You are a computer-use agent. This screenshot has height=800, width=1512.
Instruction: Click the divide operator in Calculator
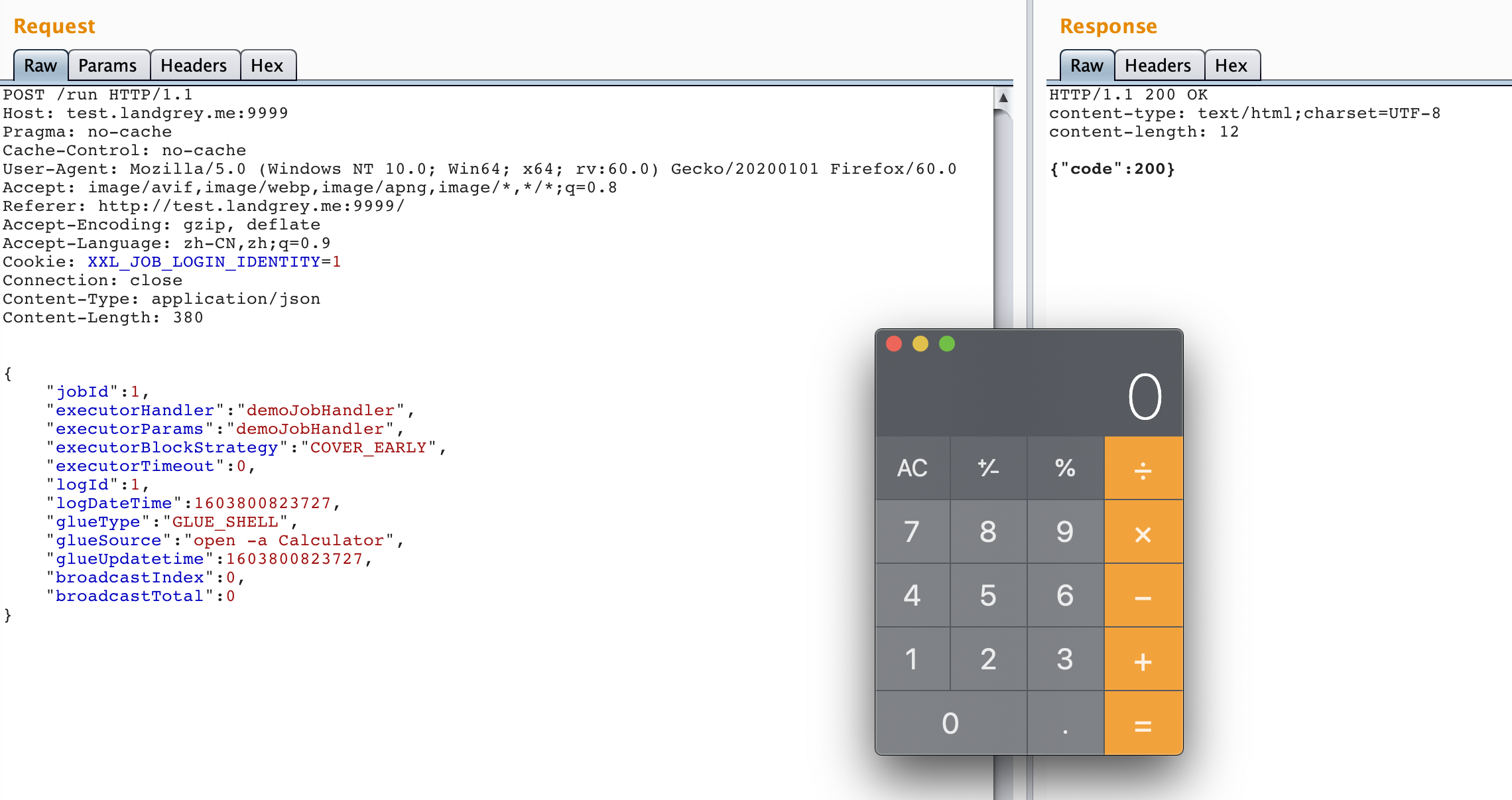coord(1143,468)
